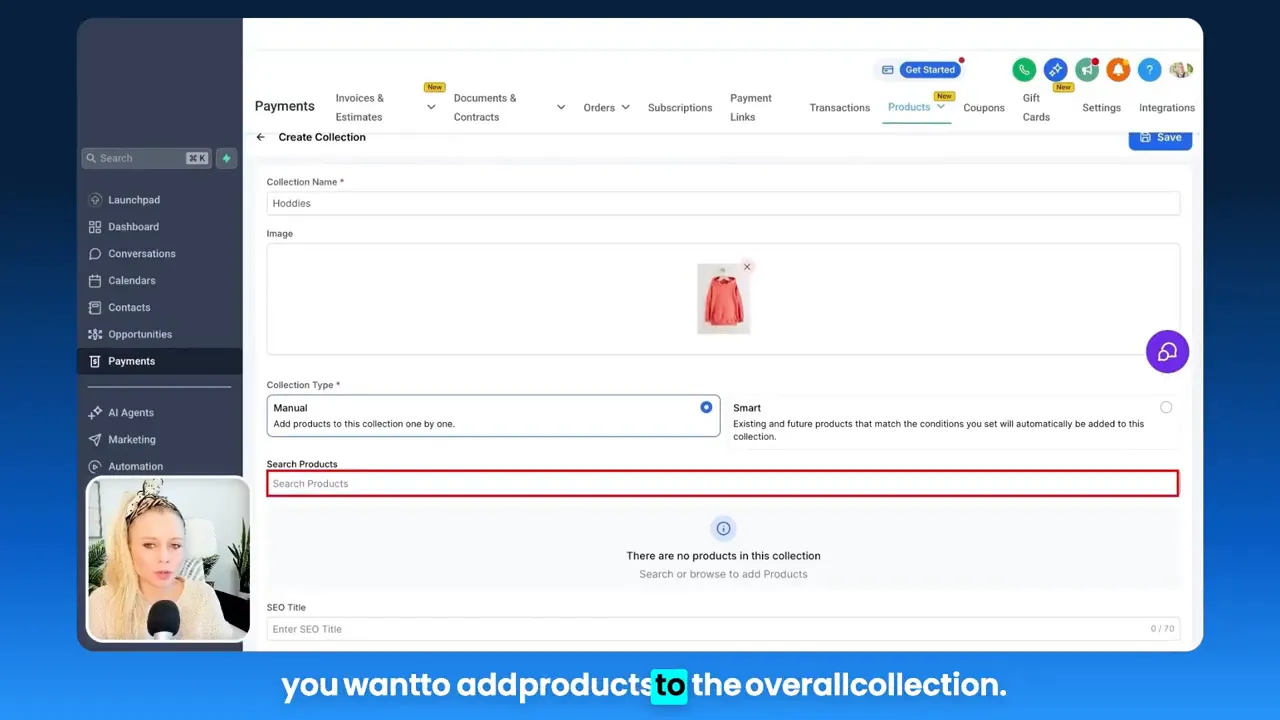Viewport: 1280px width, 720px height.
Task: Open Opportunities in the sidebar
Action: [x=140, y=334]
